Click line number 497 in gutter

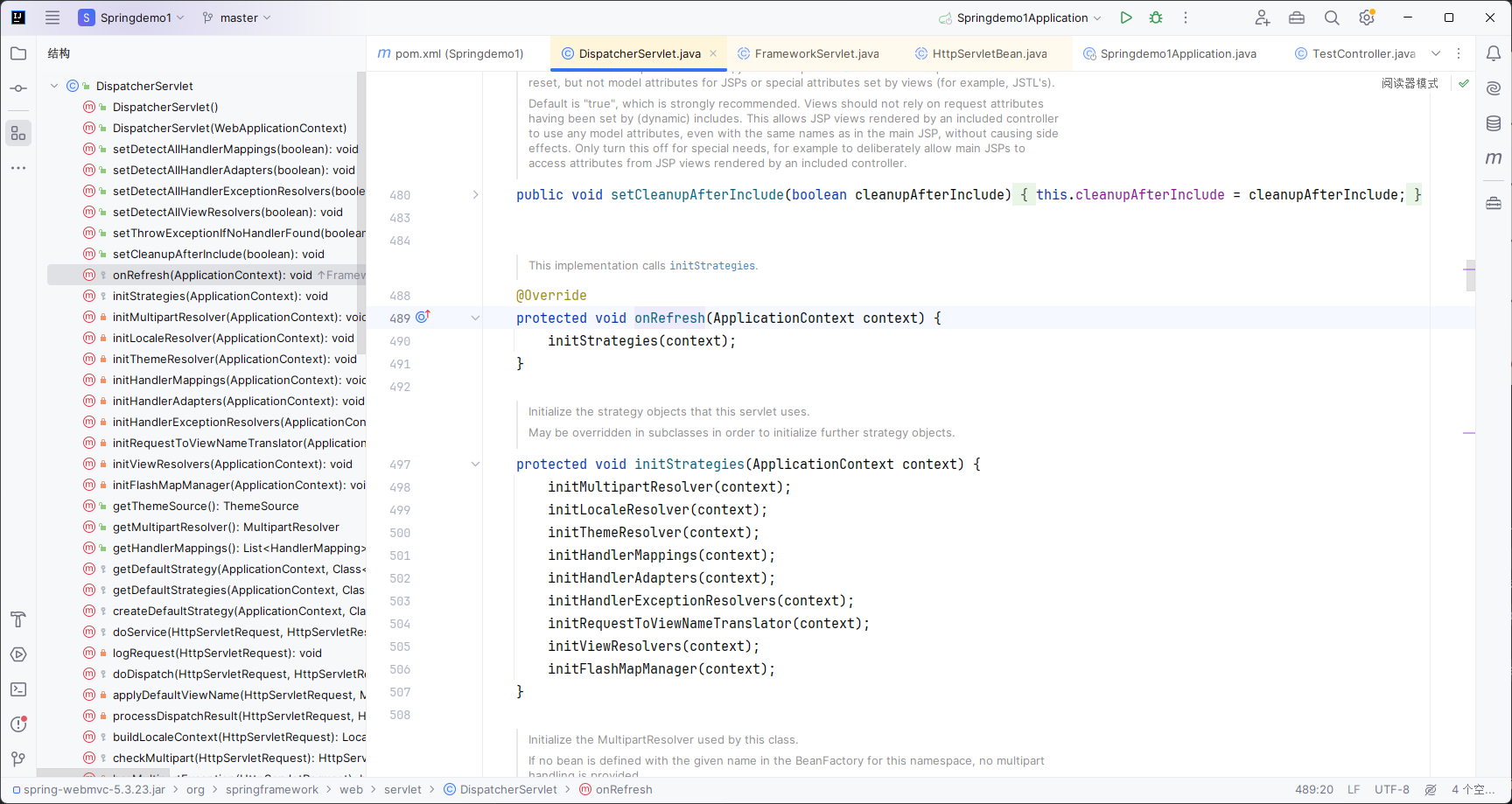pos(400,465)
